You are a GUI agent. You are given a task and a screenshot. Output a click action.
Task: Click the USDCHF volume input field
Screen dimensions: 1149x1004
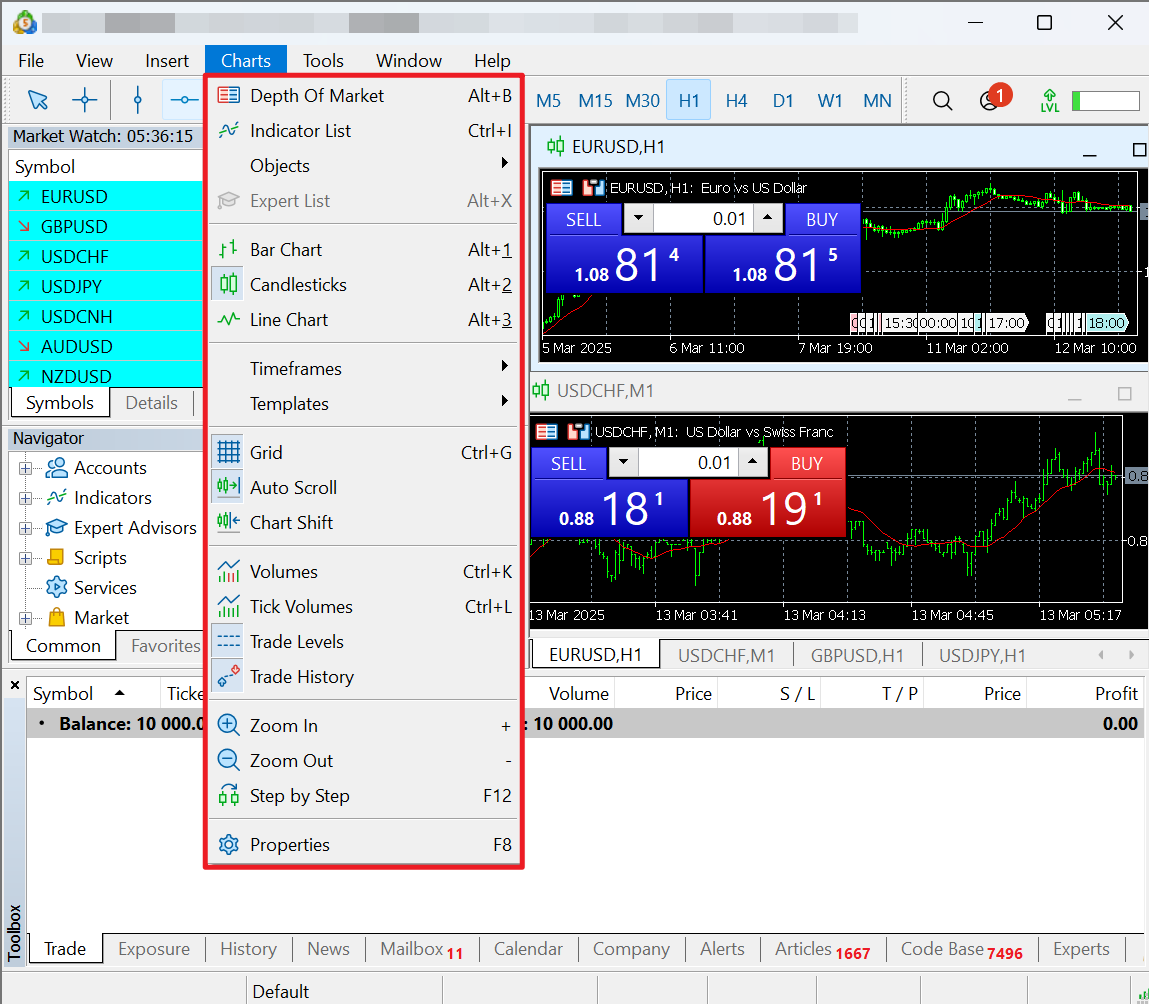[x=688, y=463]
